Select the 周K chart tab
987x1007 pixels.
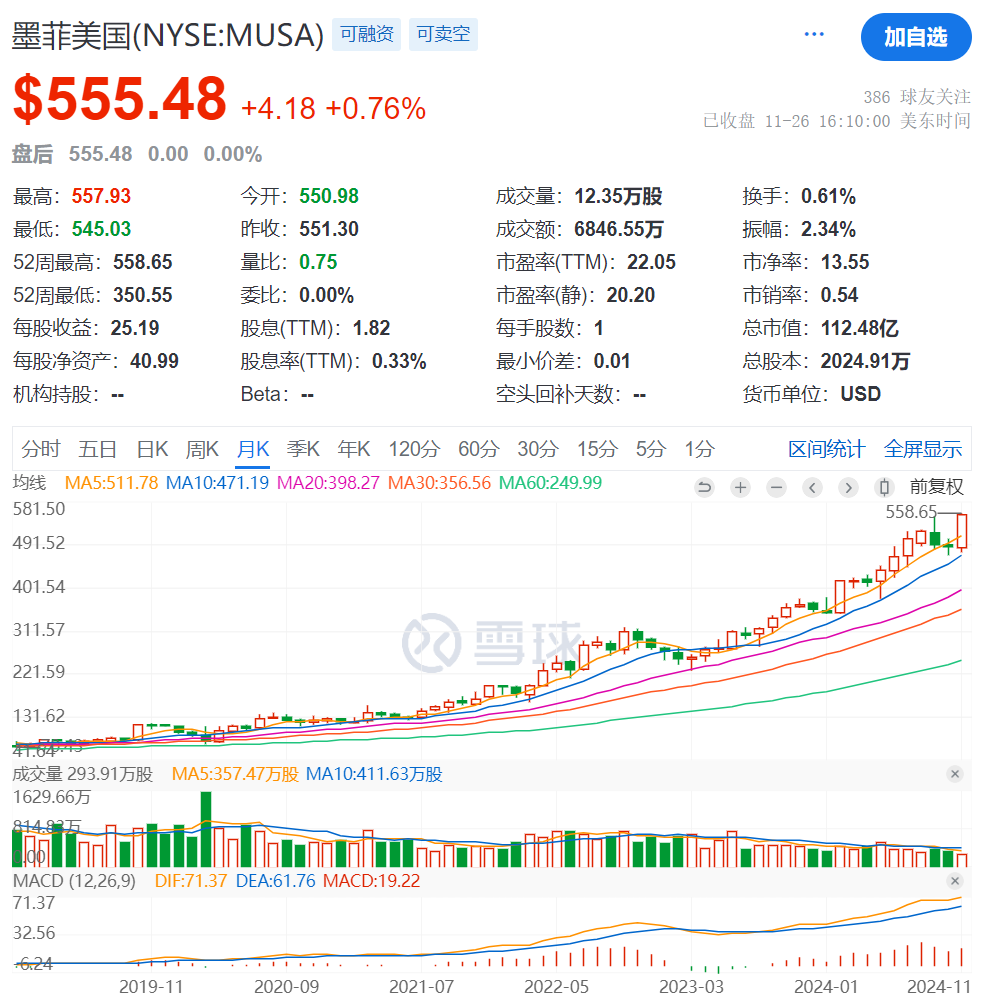click(x=203, y=449)
